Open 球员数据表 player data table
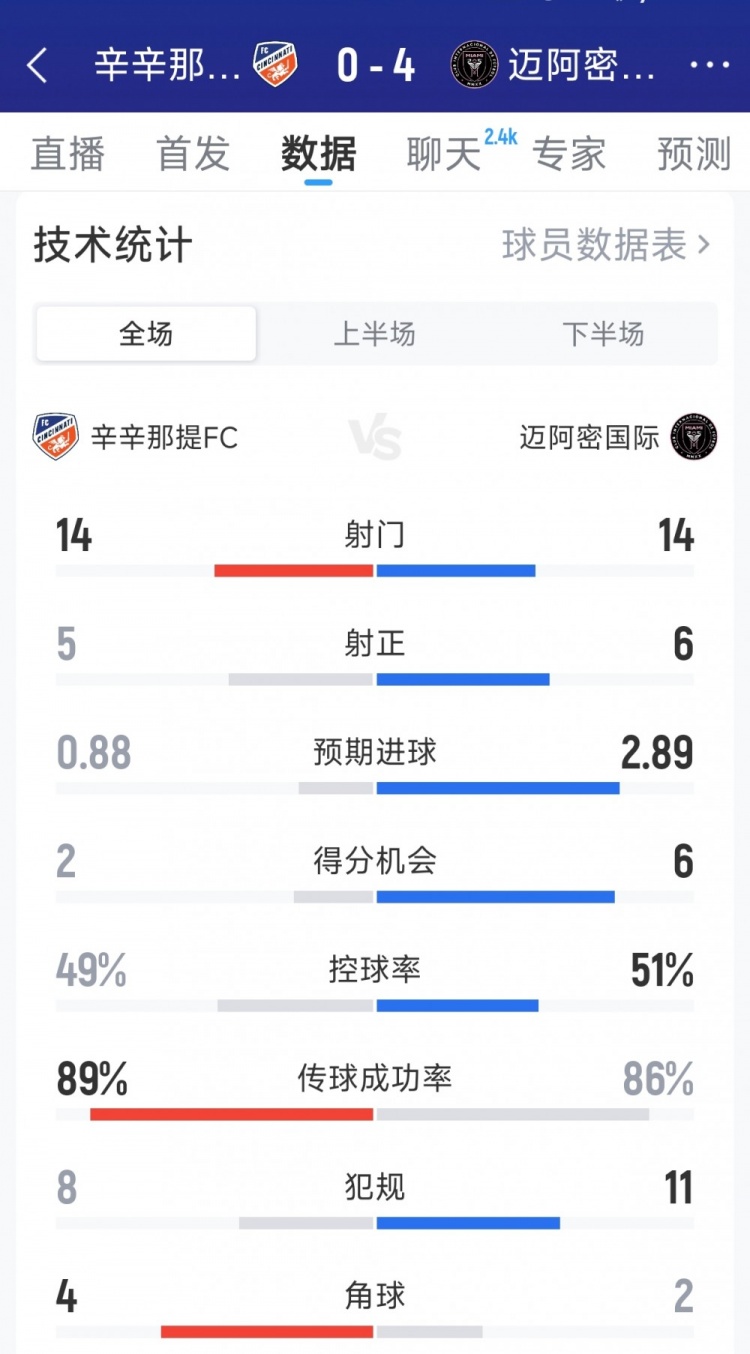750x1354 pixels. (x=594, y=245)
